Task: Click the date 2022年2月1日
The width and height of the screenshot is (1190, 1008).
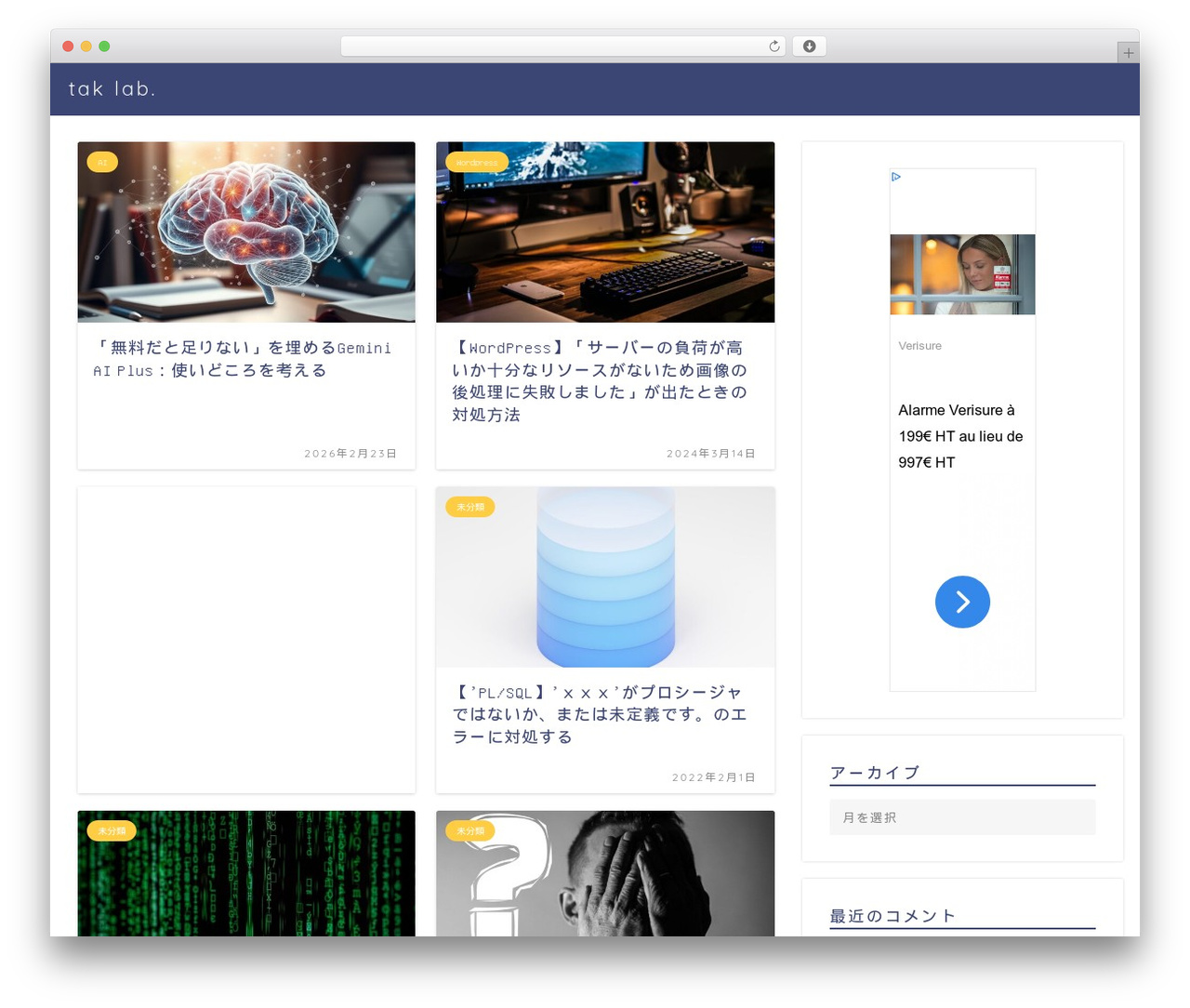Action: pyautogui.click(x=714, y=777)
